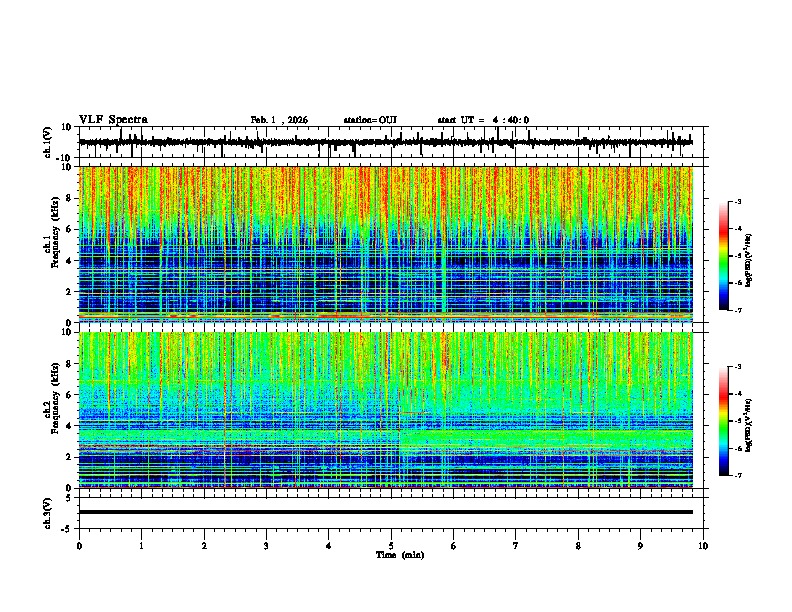Click the ch.1 spectrogram panel
This screenshot has height=612, width=792.
point(386,244)
